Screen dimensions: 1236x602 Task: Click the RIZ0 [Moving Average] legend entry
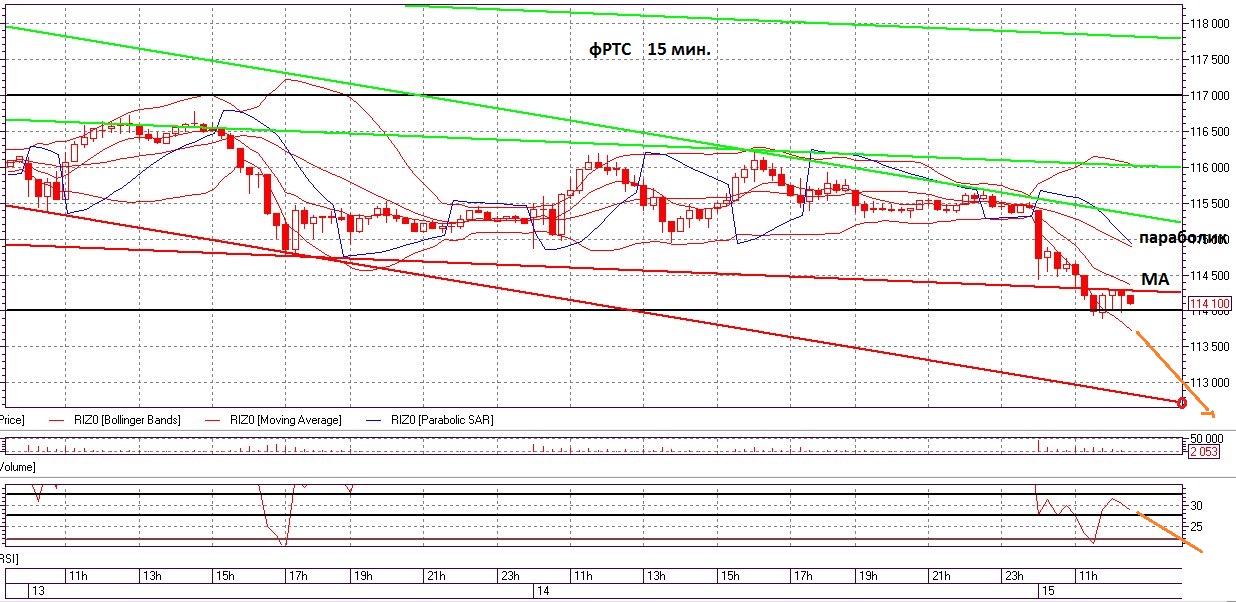pos(272,420)
